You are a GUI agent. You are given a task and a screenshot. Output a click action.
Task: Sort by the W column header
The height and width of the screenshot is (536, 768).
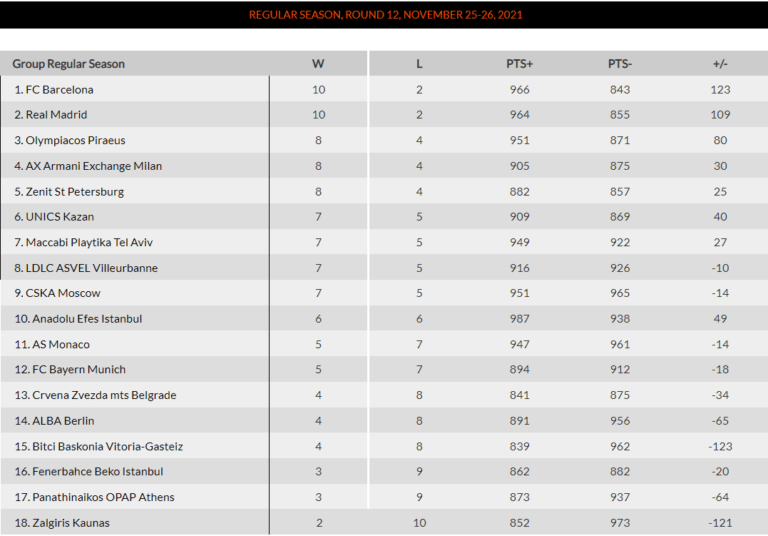click(318, 64)
